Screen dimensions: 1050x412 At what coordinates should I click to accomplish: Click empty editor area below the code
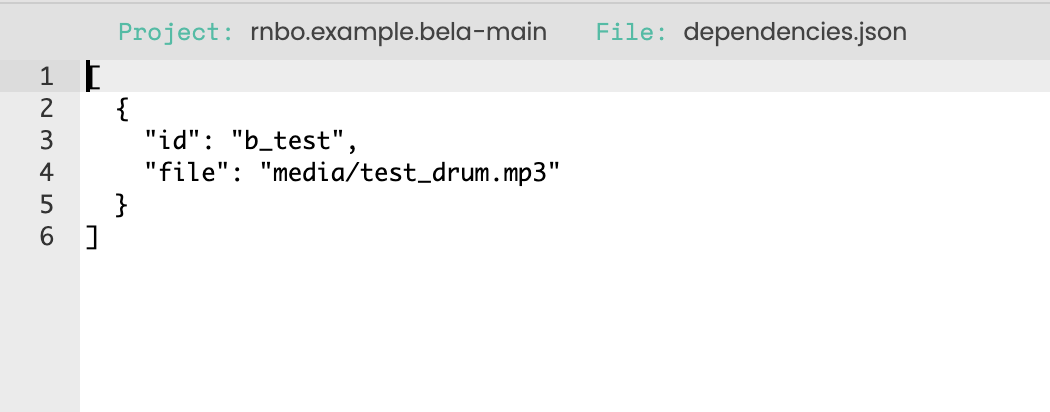[x=560, y=330]
